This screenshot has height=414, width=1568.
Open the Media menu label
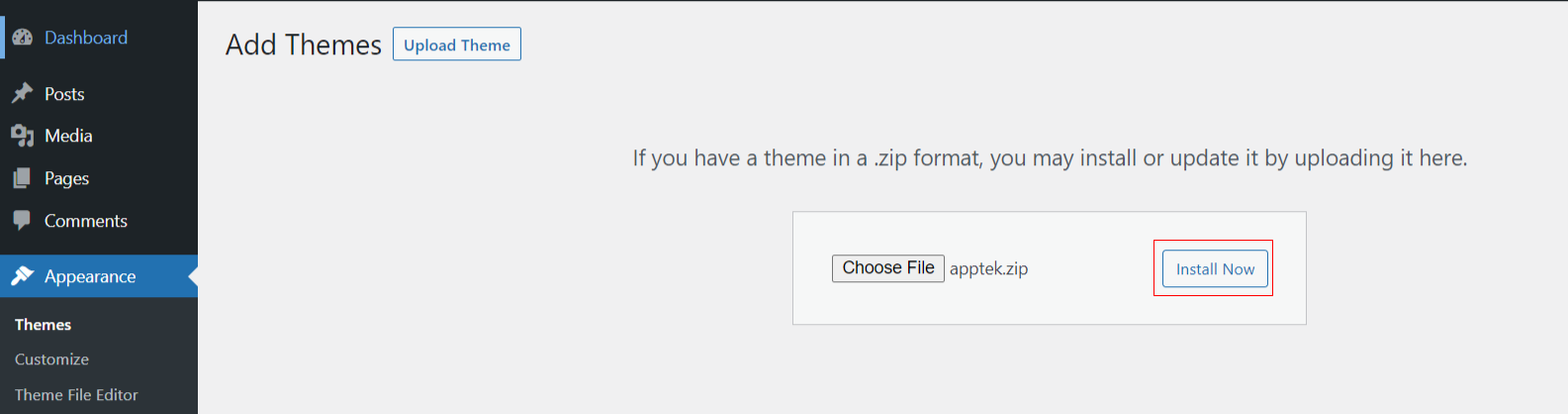point(68,136)
